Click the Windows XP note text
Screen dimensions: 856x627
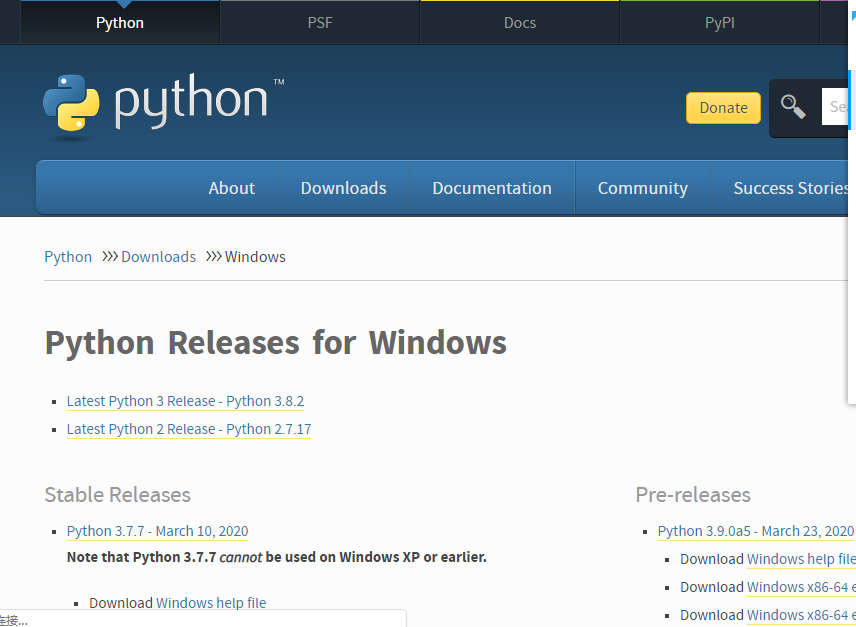(277, 557)
